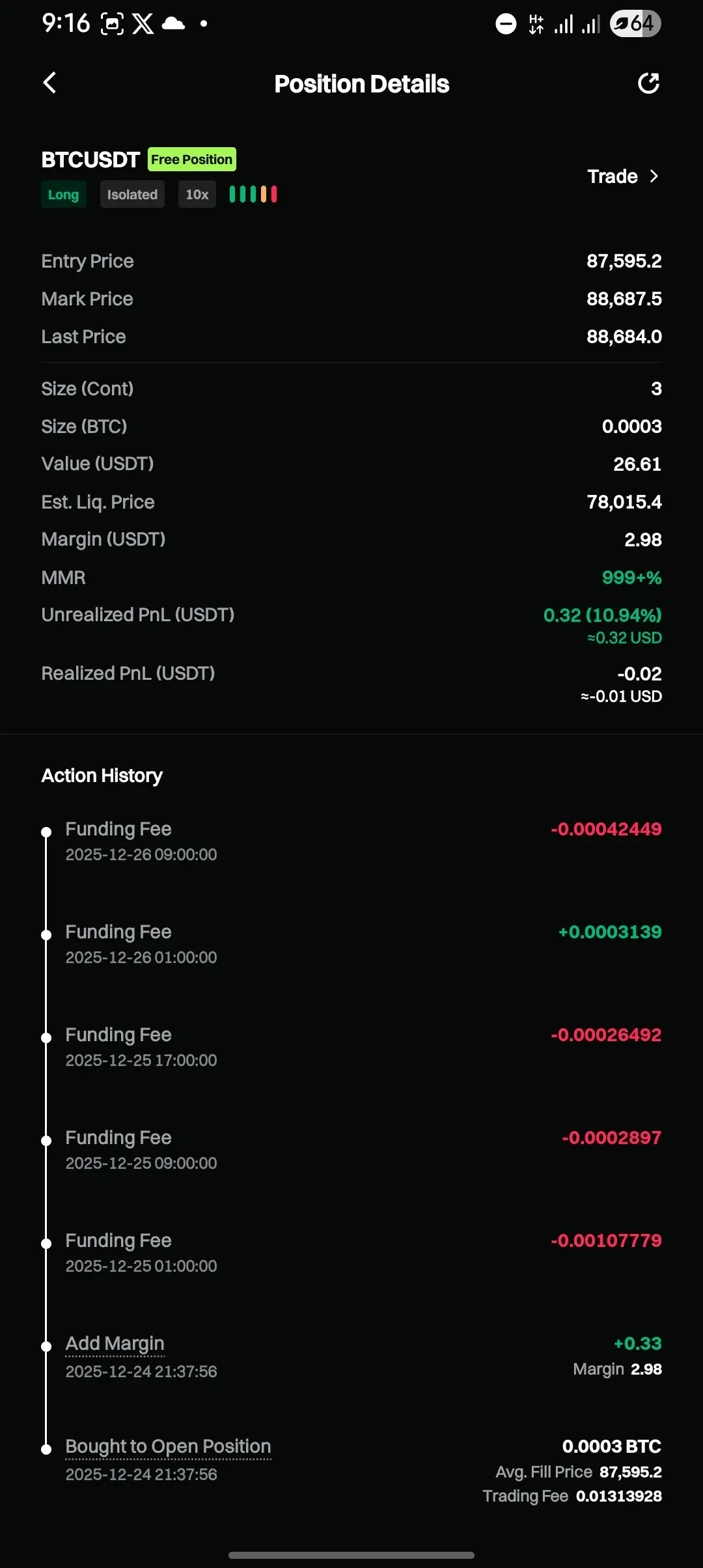Tap the bottom home gesture bar

[x=351, y=1555]
